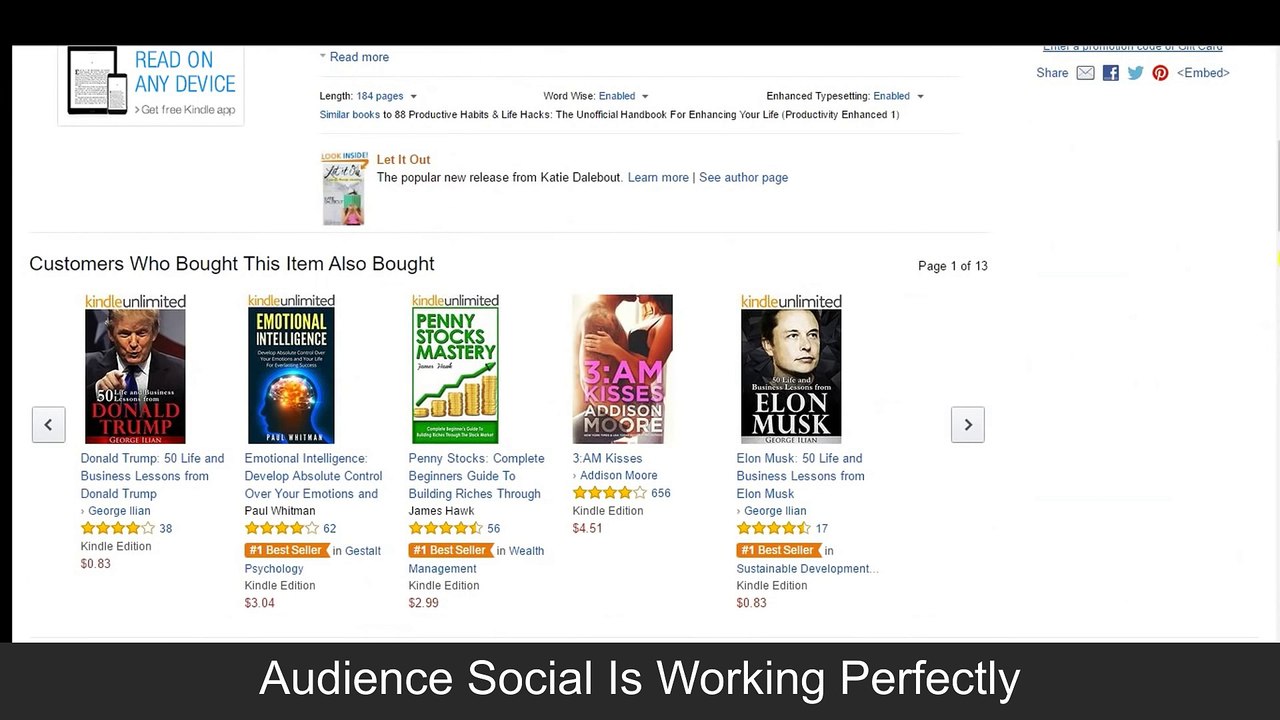Open the Kindle device reading app image

(x=151, y=84)
